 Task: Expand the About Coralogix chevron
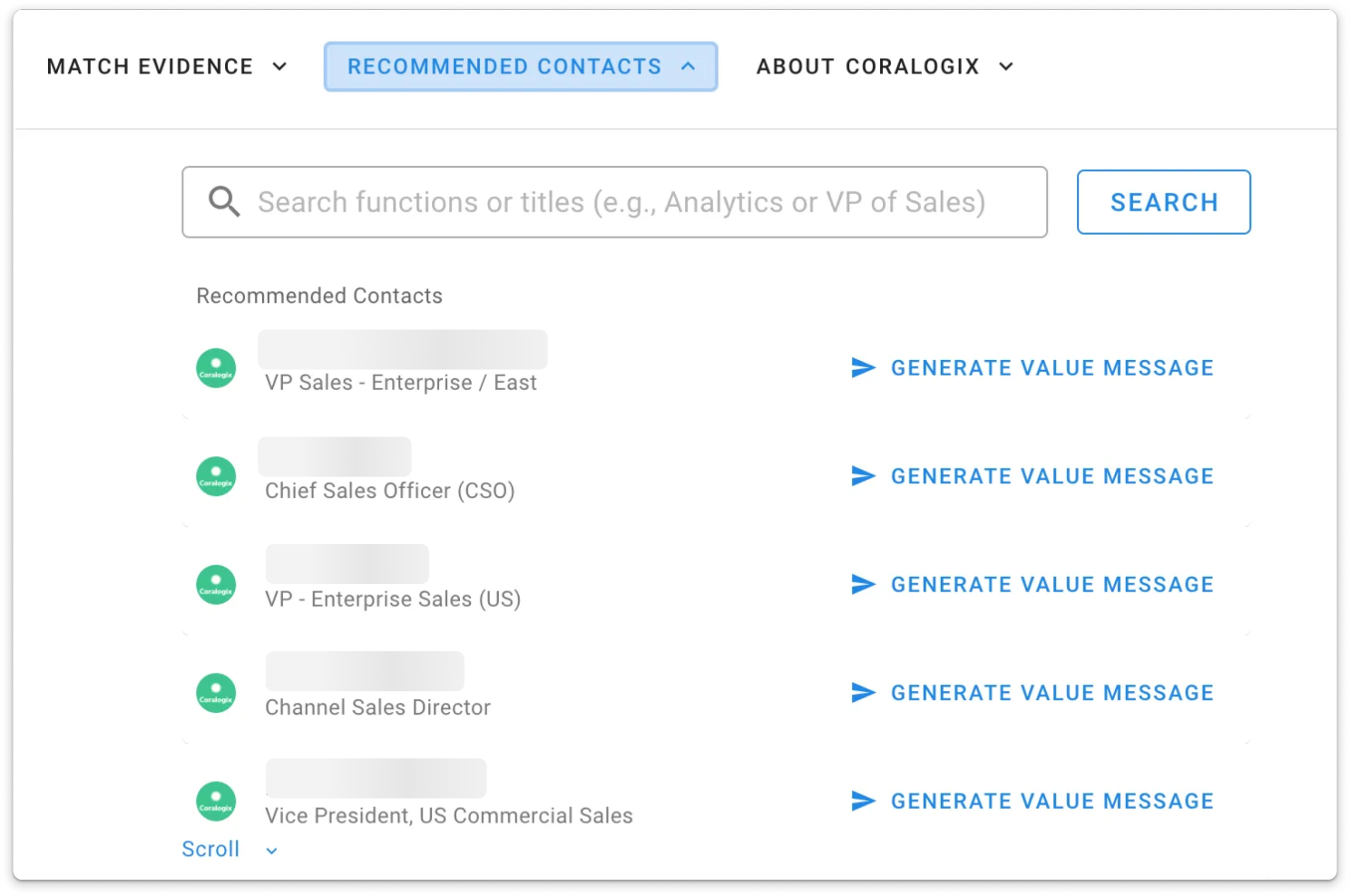[1005, 67]
